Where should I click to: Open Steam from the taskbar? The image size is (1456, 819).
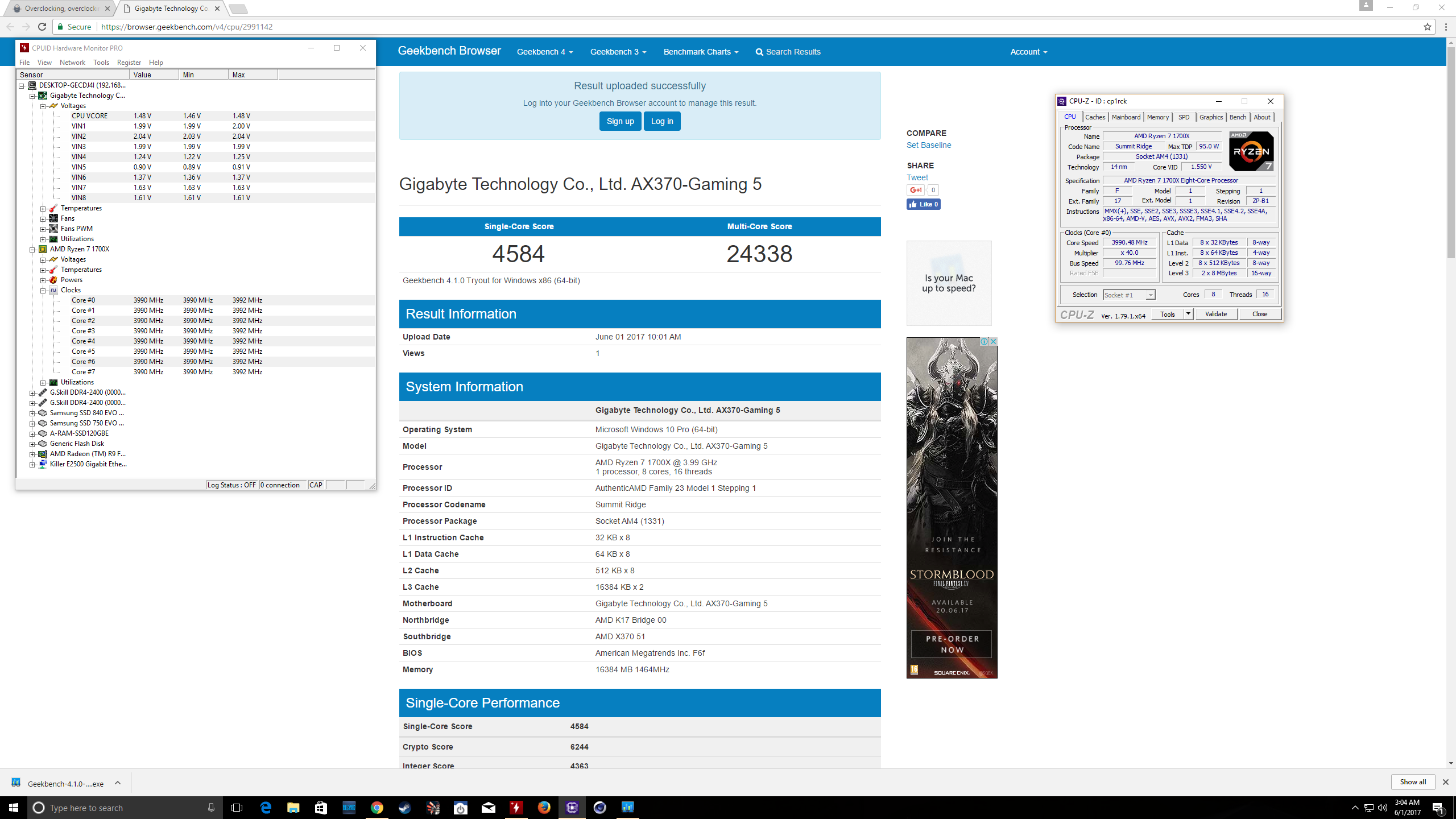404,808
